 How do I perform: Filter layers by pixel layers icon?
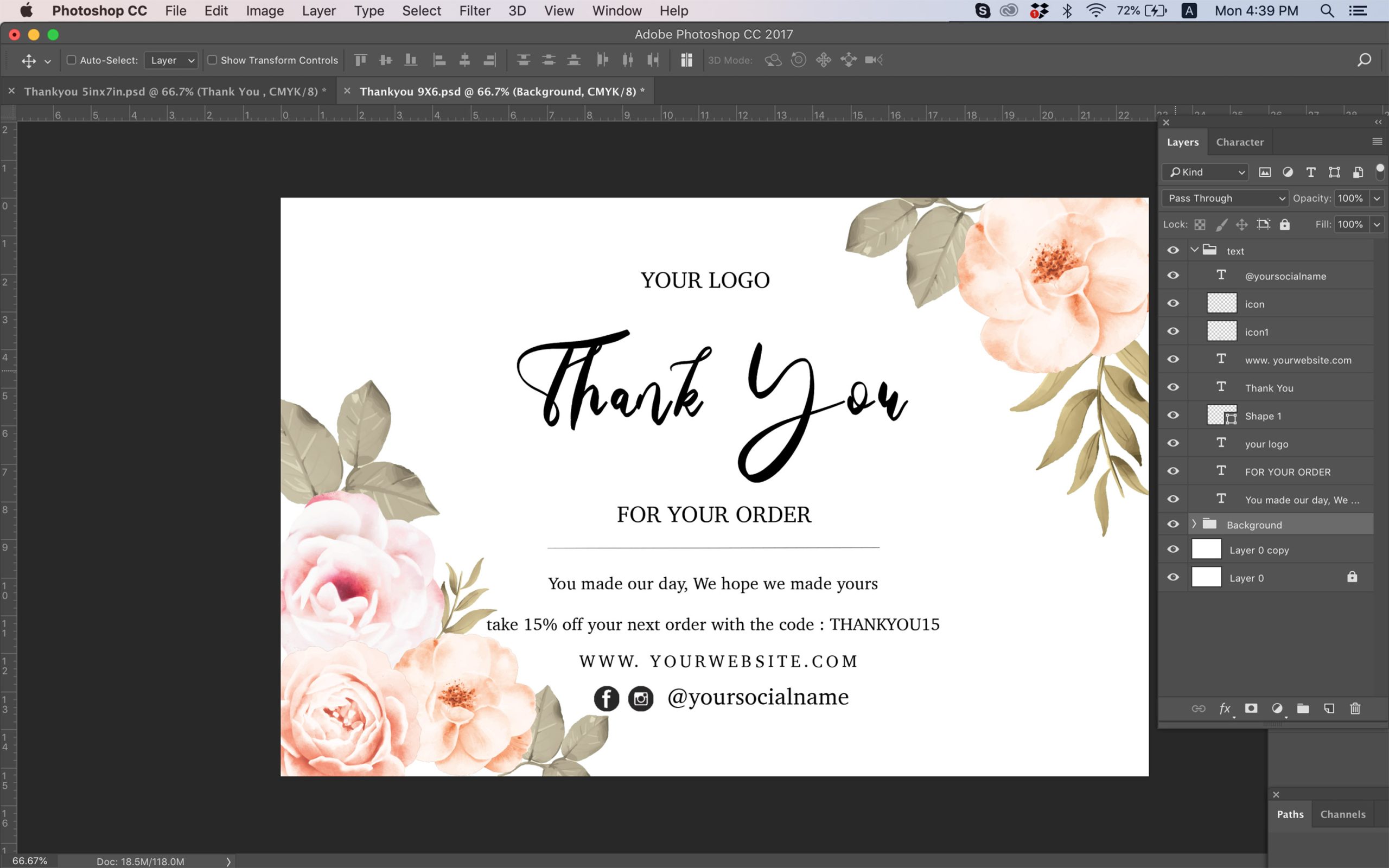point(1265,172)
